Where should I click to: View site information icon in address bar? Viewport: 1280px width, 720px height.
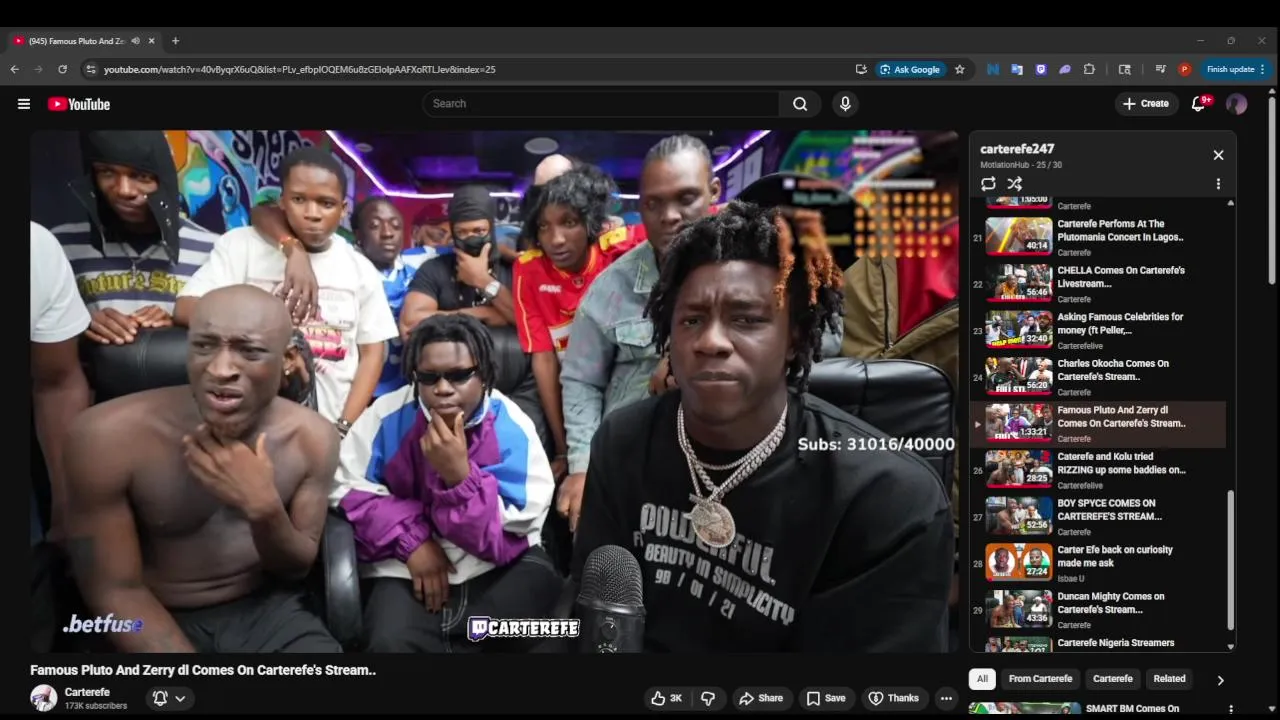tap(91, 69)
